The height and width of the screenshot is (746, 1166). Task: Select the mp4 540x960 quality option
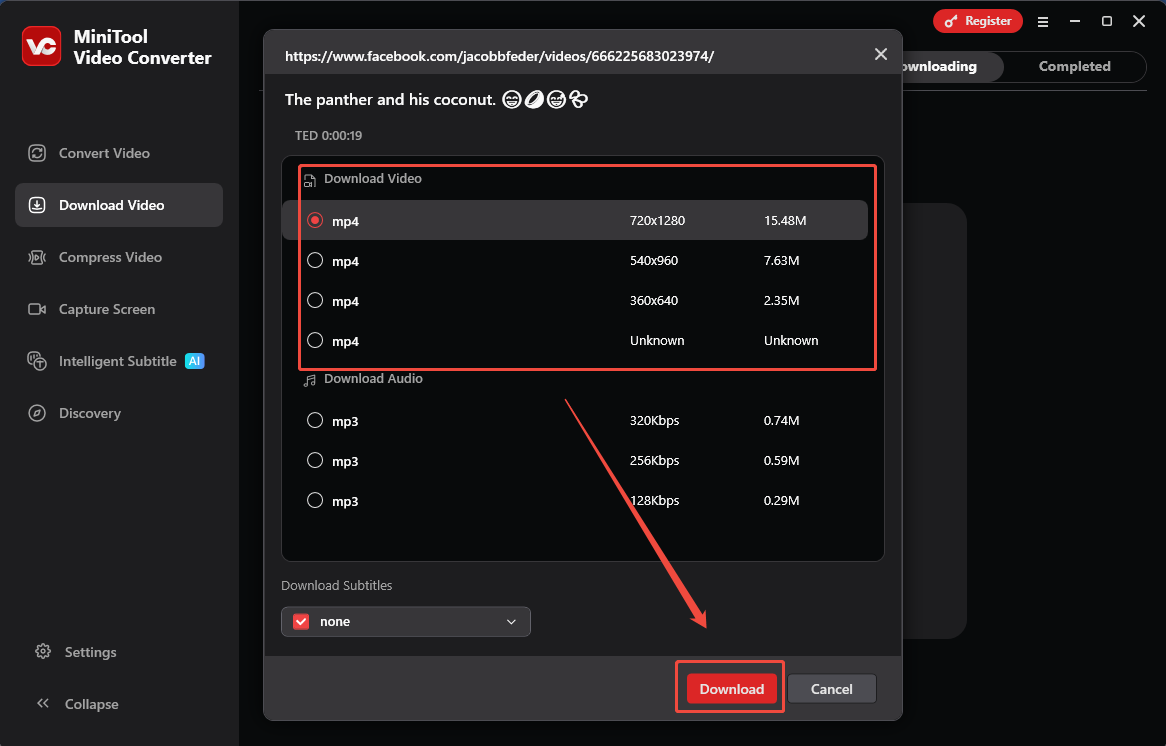(315, 261)
